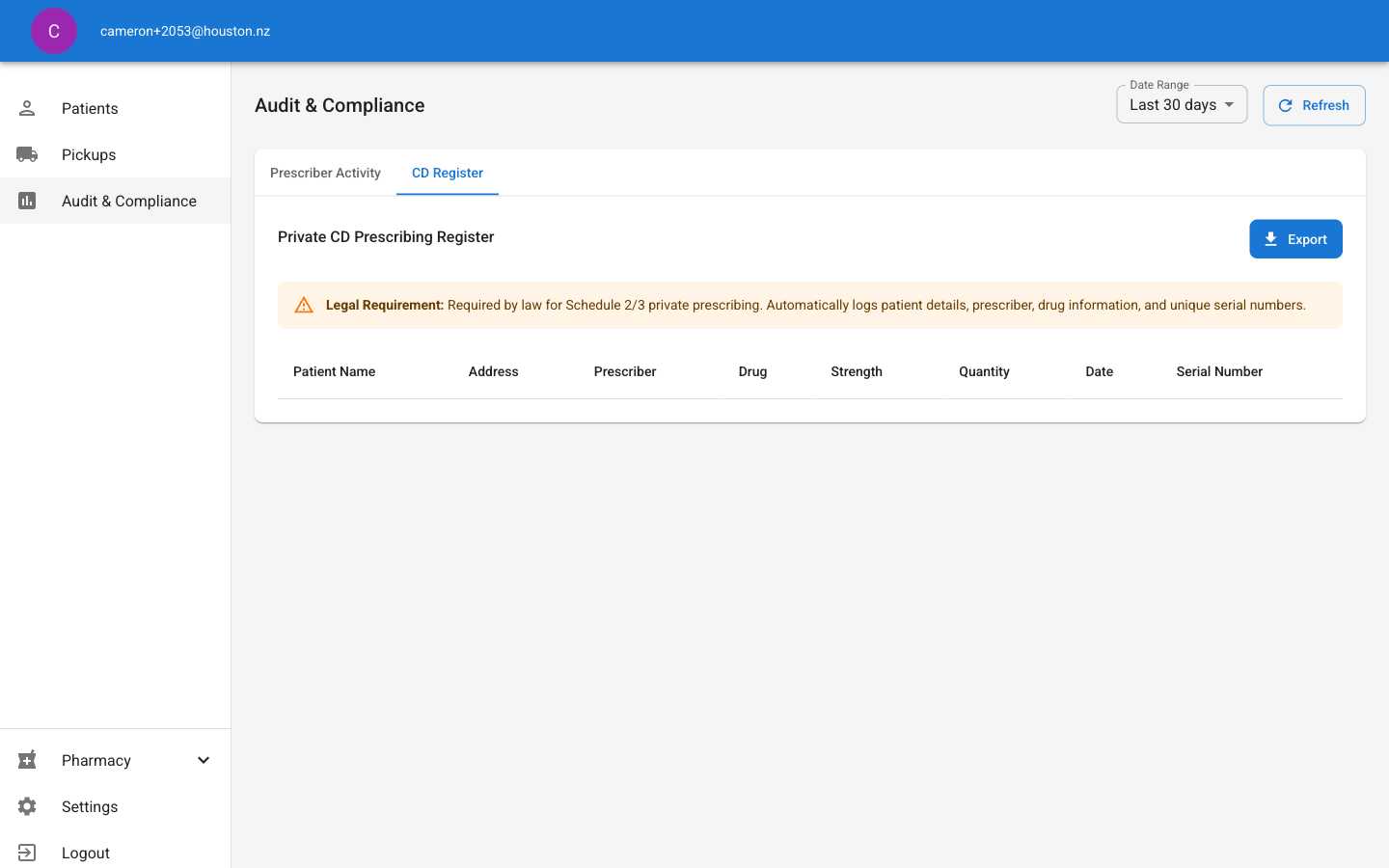Go to Pickups in the sidebar
This screenshot has height=868, width=1389.
click(x=116, y=154)
